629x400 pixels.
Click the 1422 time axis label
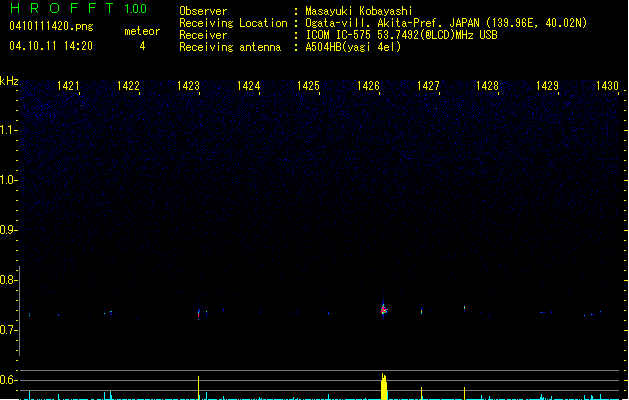(x=128, y=86)
